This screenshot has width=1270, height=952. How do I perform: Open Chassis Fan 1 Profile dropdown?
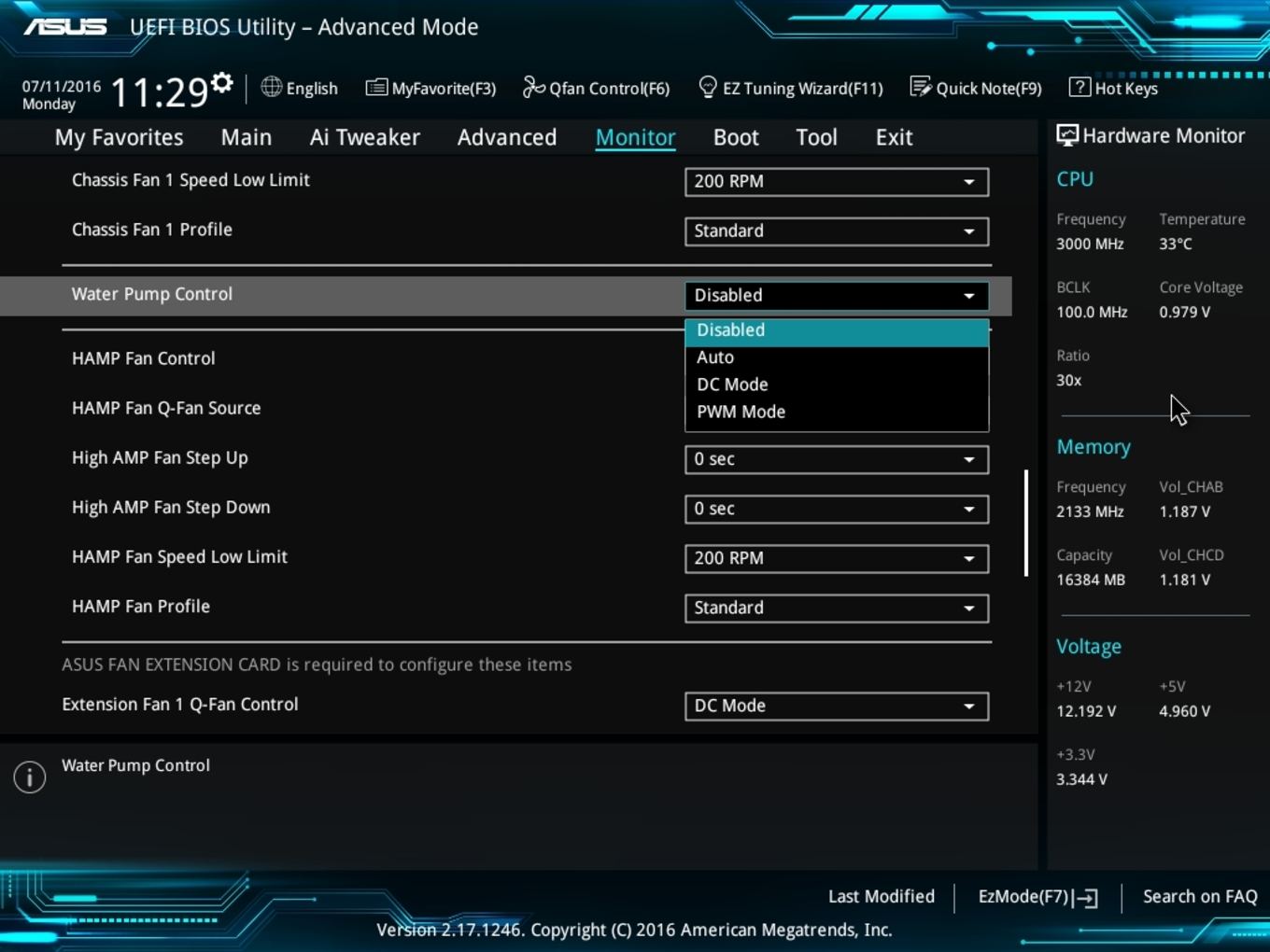point(837,231)
